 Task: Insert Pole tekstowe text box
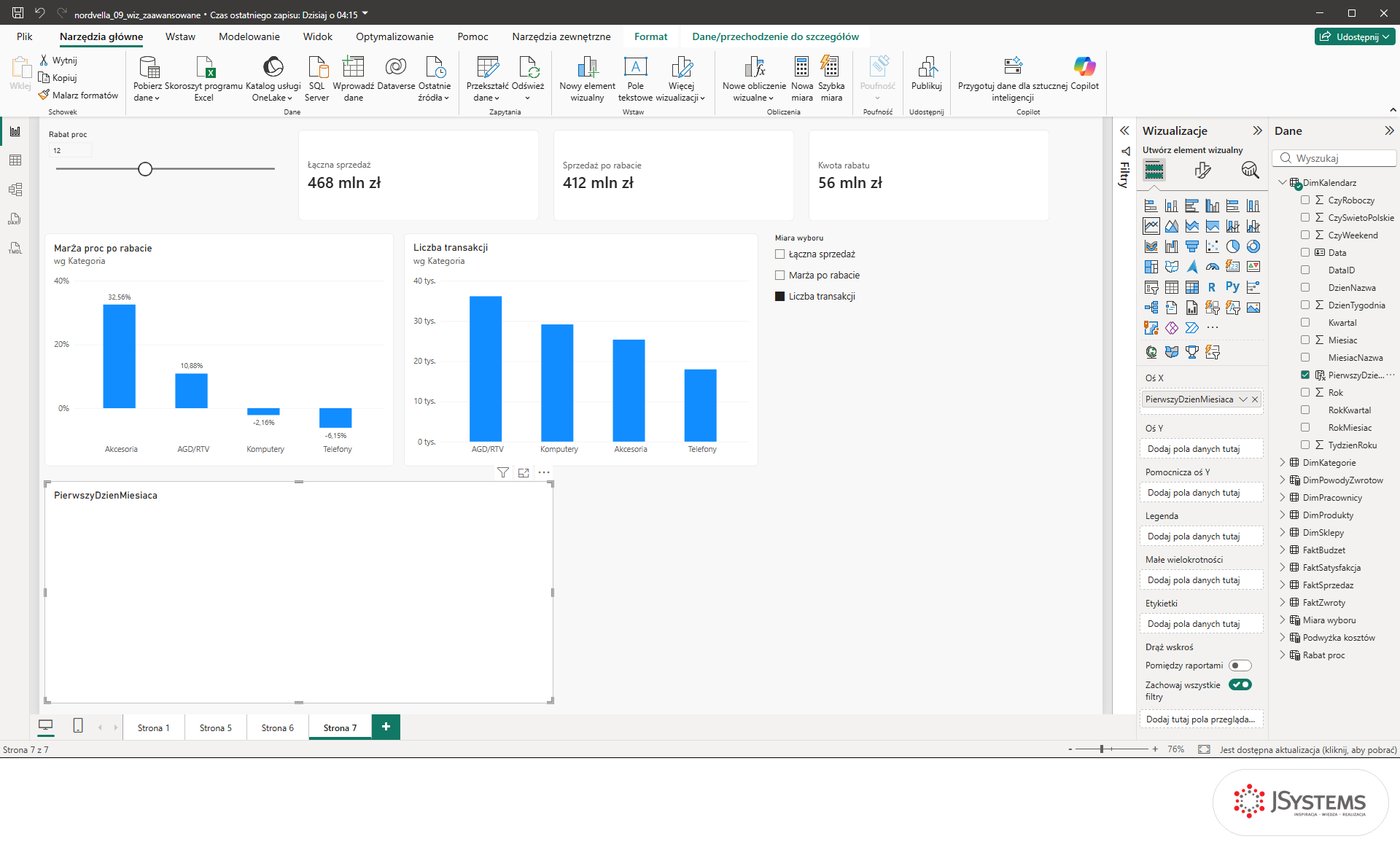pos(635,79)
